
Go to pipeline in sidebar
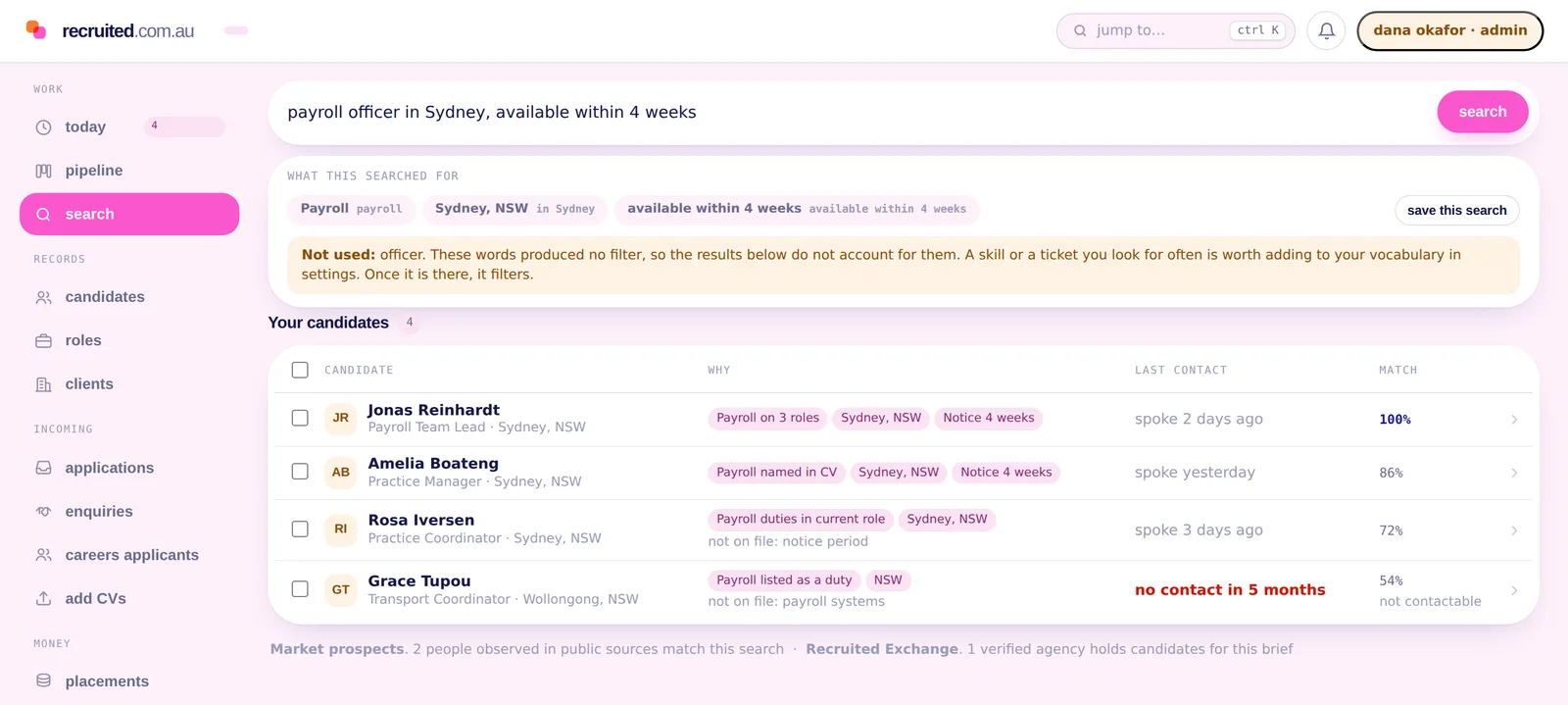pyautogui.click(x=129, y=171)
